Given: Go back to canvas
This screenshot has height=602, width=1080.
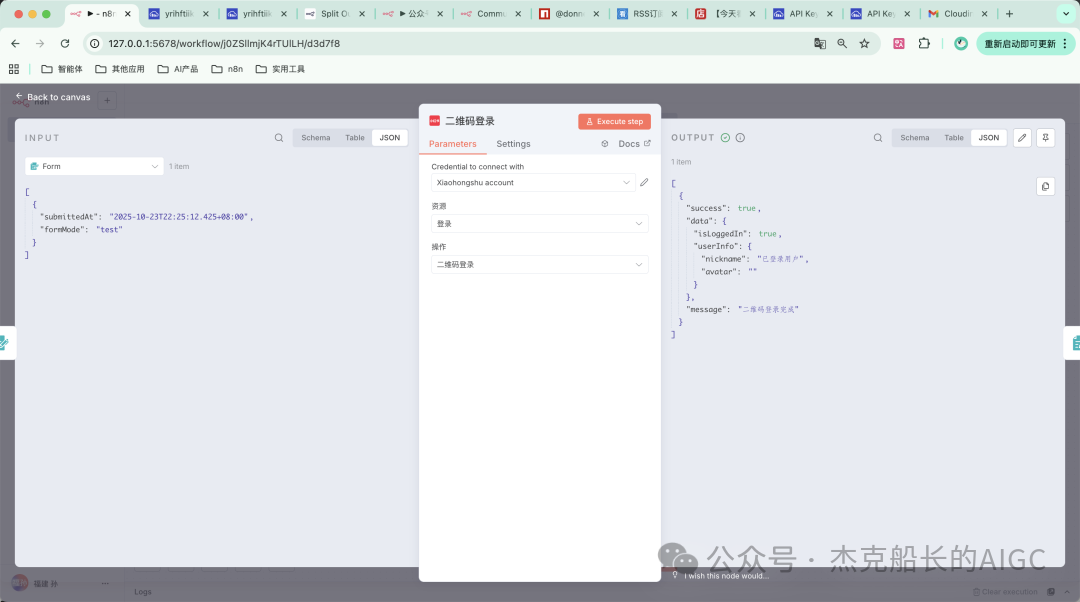Looking at the screenshot, I should click(54, 97).
